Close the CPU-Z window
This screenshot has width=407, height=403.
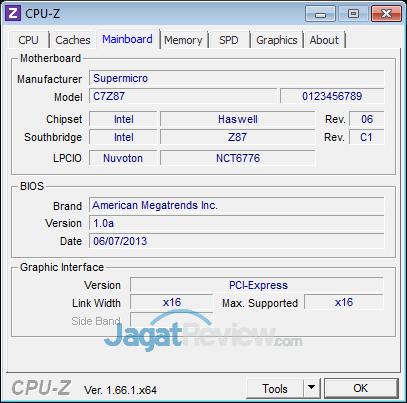click(386, 14)
